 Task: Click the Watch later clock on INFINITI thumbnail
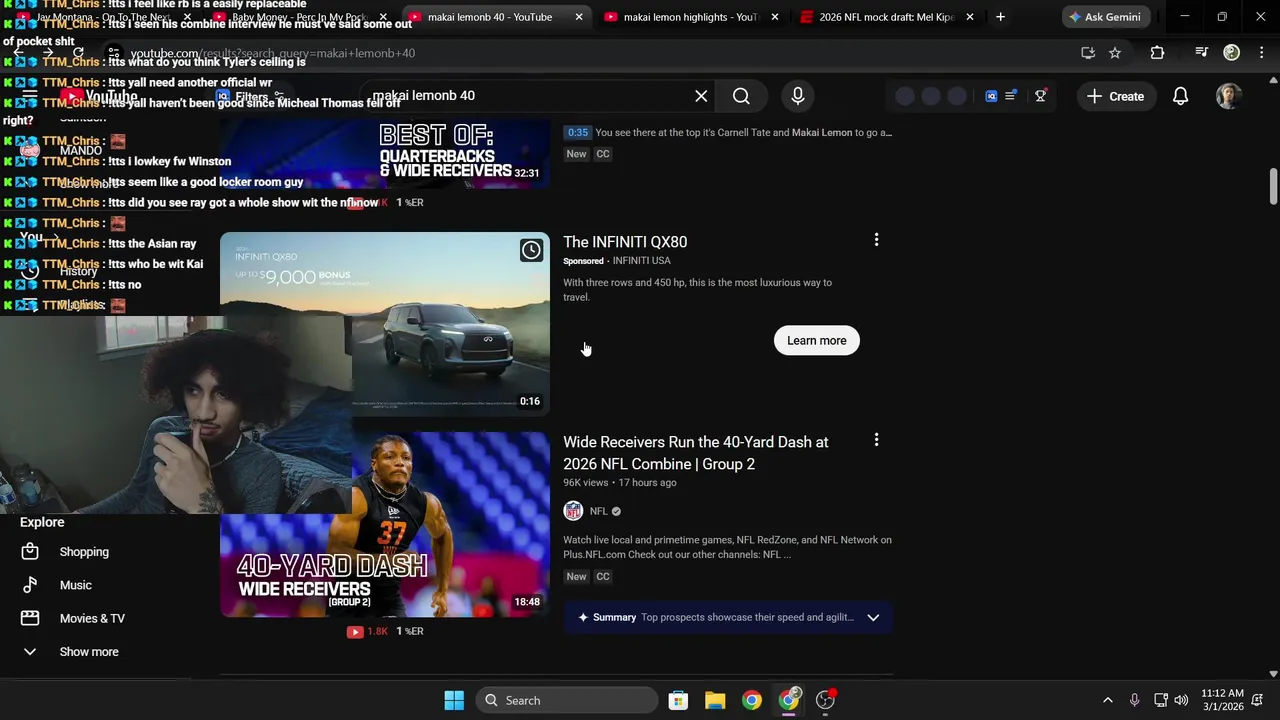(x=531, y=250)
